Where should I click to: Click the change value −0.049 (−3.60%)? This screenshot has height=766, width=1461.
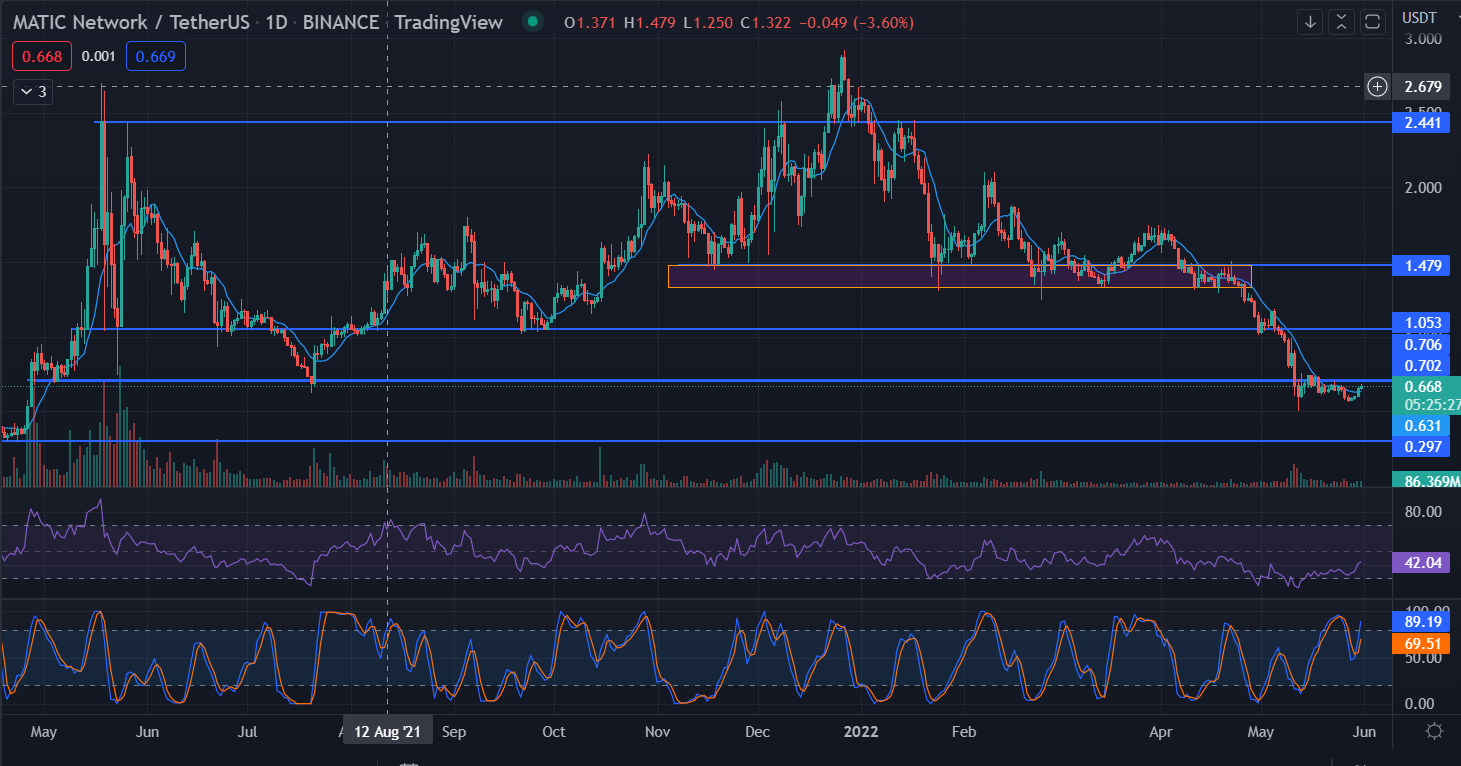858,22
